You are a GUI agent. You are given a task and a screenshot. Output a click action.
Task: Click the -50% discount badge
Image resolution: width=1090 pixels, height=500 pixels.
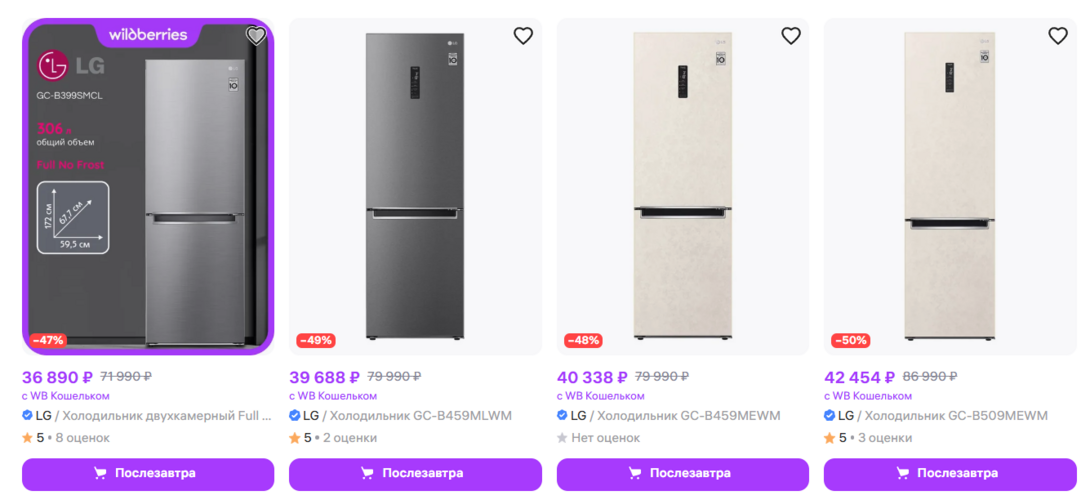click(x=850, y=340)
